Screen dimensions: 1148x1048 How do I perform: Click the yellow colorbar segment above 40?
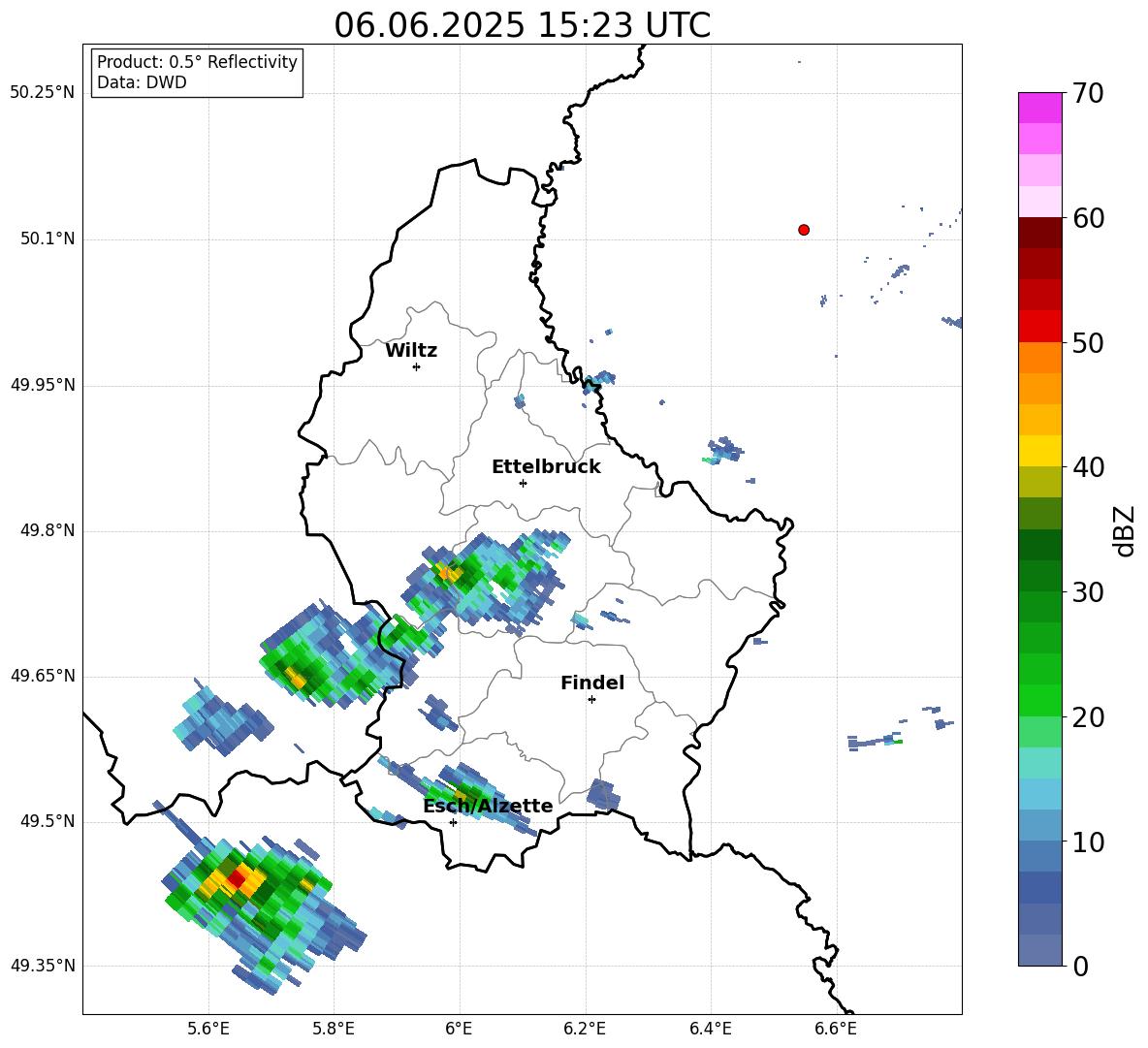pyautogui.click(x=1039, y=451)
